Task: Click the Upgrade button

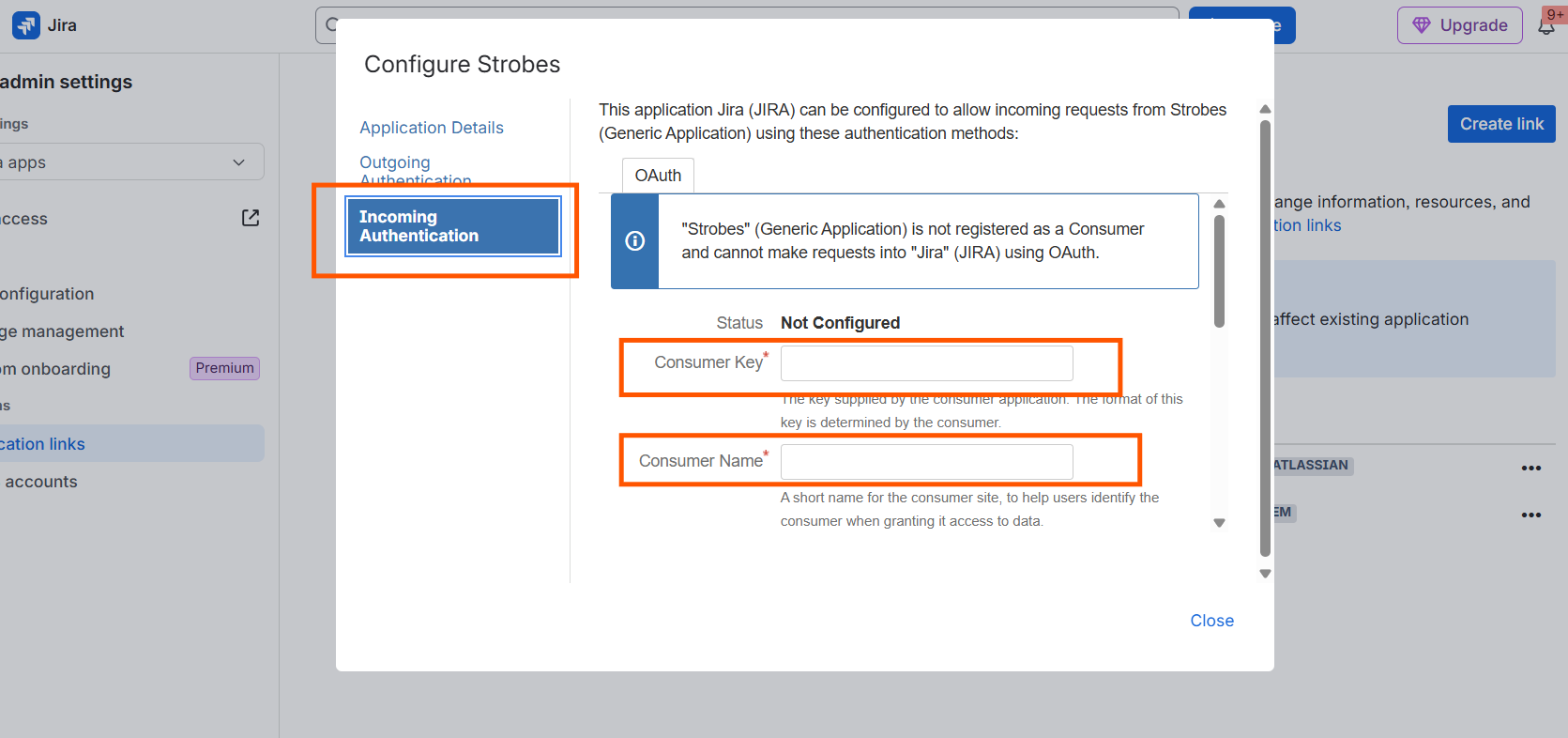Action: click(x=1460, y=25)
